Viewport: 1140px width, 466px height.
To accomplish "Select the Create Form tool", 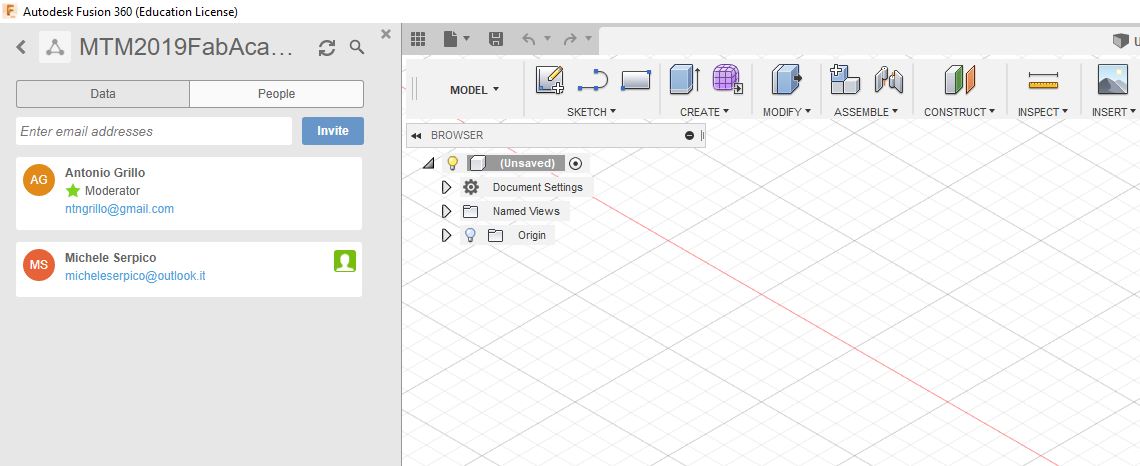I will click(727, 79).
